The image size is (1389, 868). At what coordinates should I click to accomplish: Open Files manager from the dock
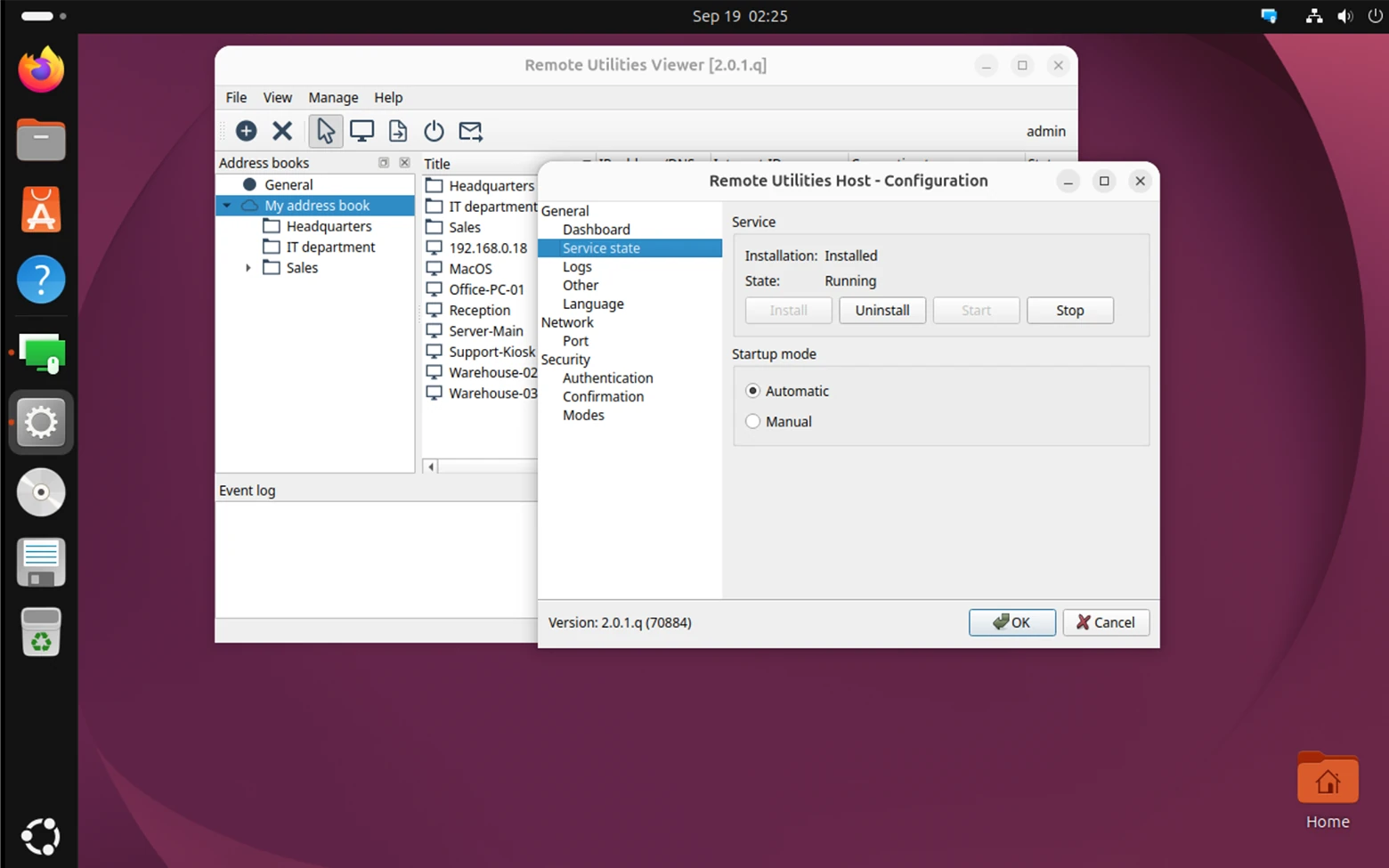point(41,140)
